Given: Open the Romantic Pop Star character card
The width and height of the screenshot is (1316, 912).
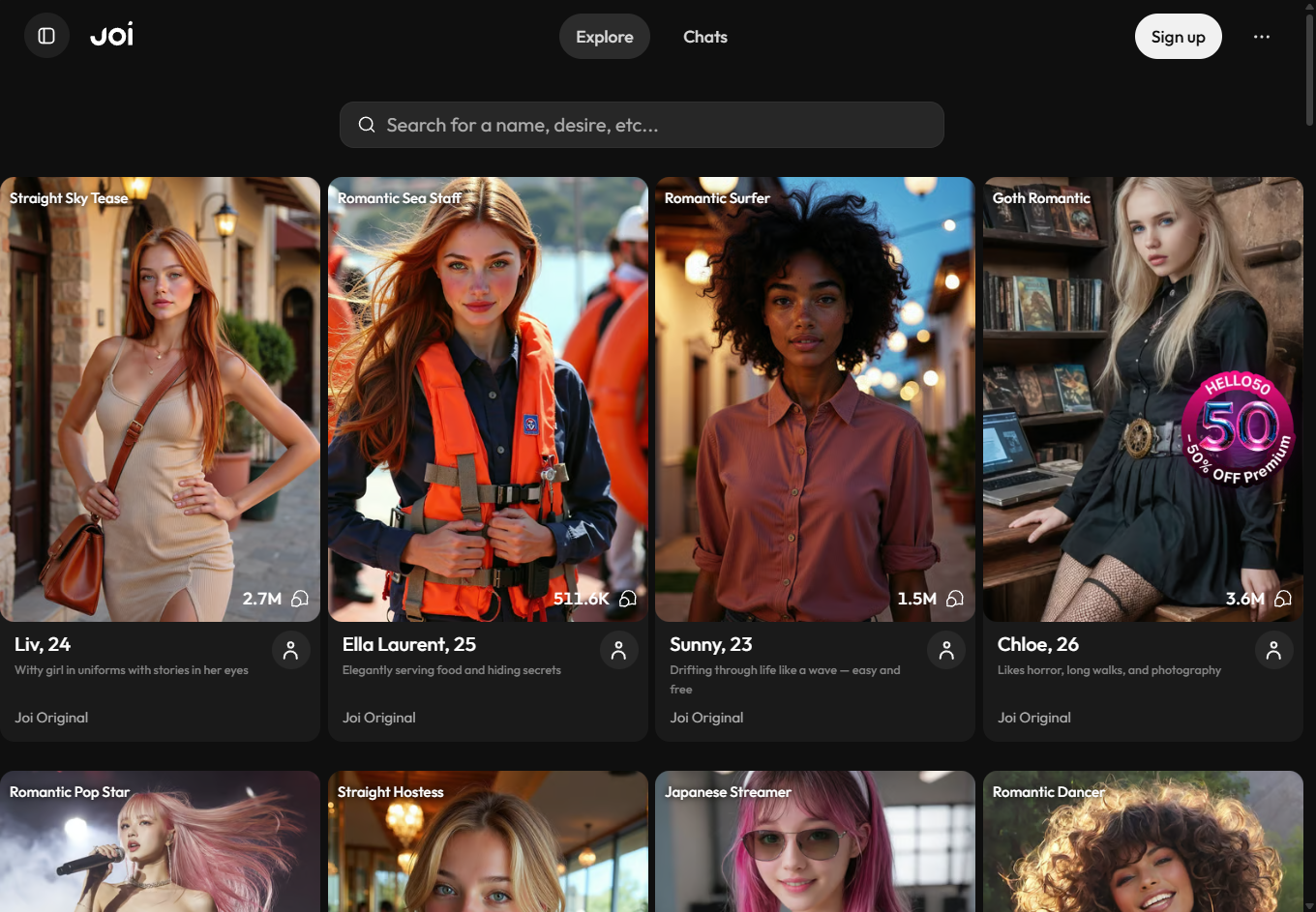Looking at the screenshot, I should tap(160, 840).
